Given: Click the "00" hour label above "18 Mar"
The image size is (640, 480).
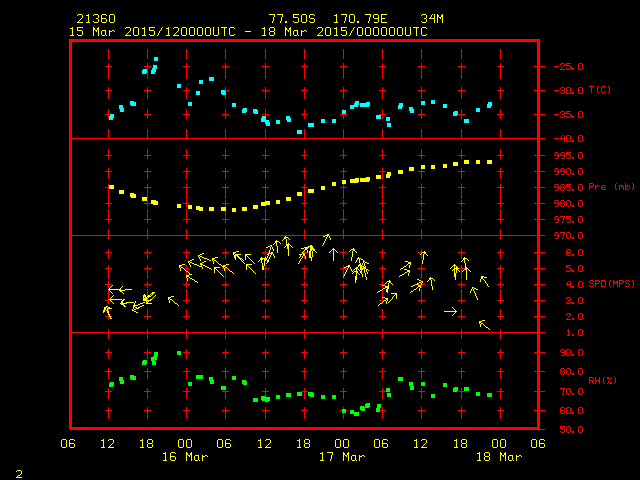Looking at the screenshot, I should point(499,444).
